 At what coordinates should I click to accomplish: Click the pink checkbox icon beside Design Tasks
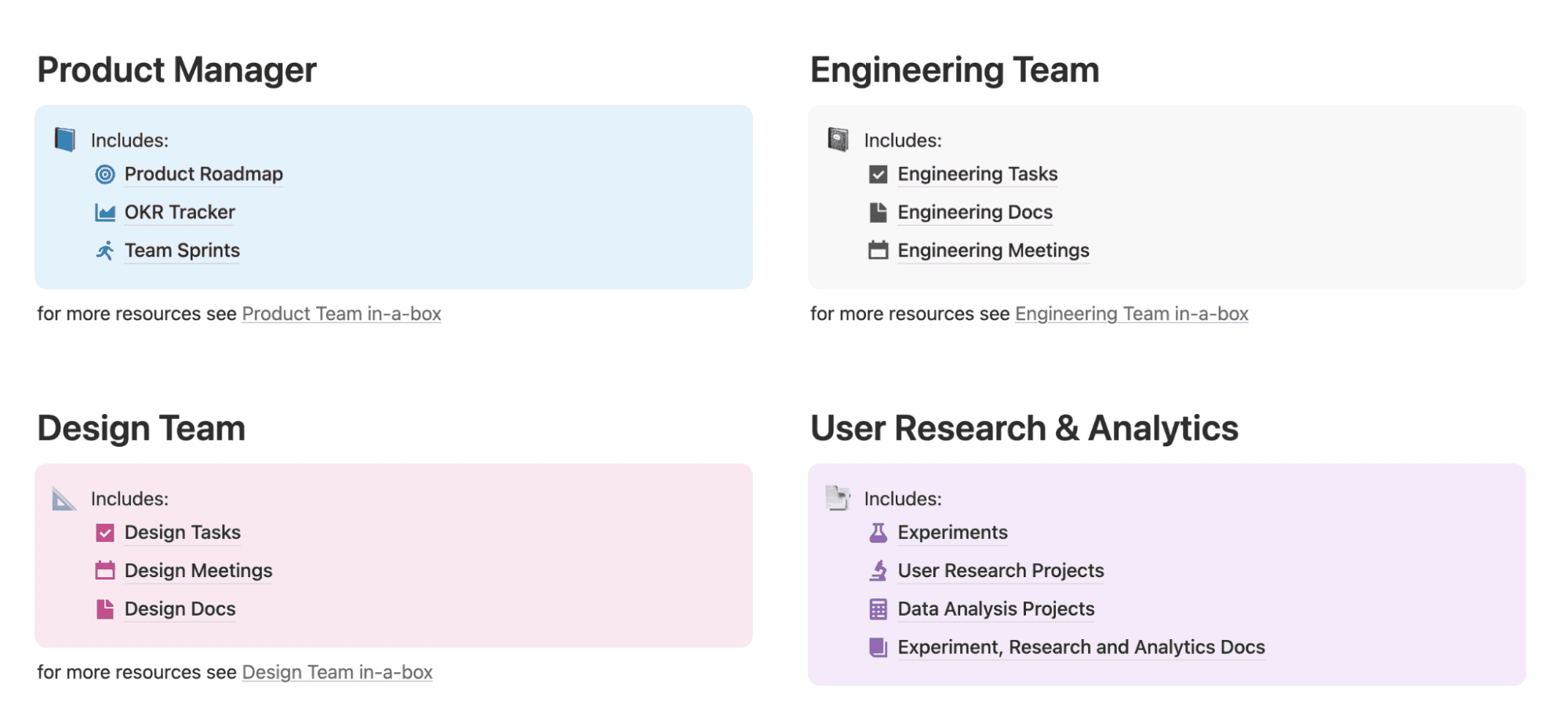[104, 532]
